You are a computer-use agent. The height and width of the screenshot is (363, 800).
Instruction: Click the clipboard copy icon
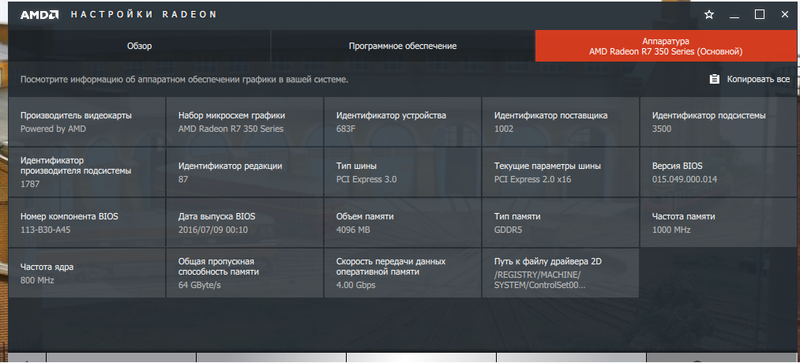pyautogui.click(x=714, y=79)
